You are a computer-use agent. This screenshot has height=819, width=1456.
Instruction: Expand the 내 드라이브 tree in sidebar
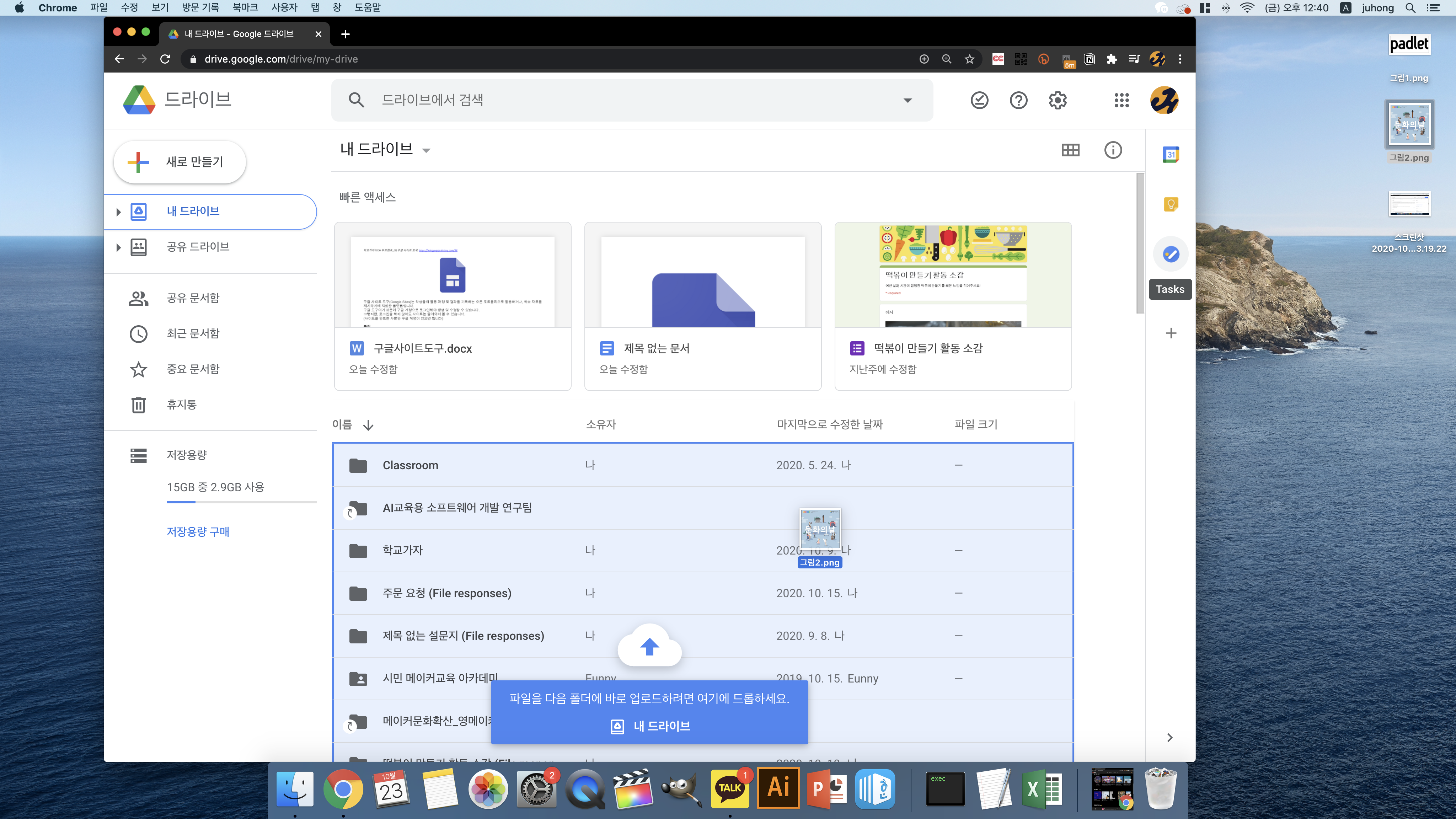[x=118, y=212]
